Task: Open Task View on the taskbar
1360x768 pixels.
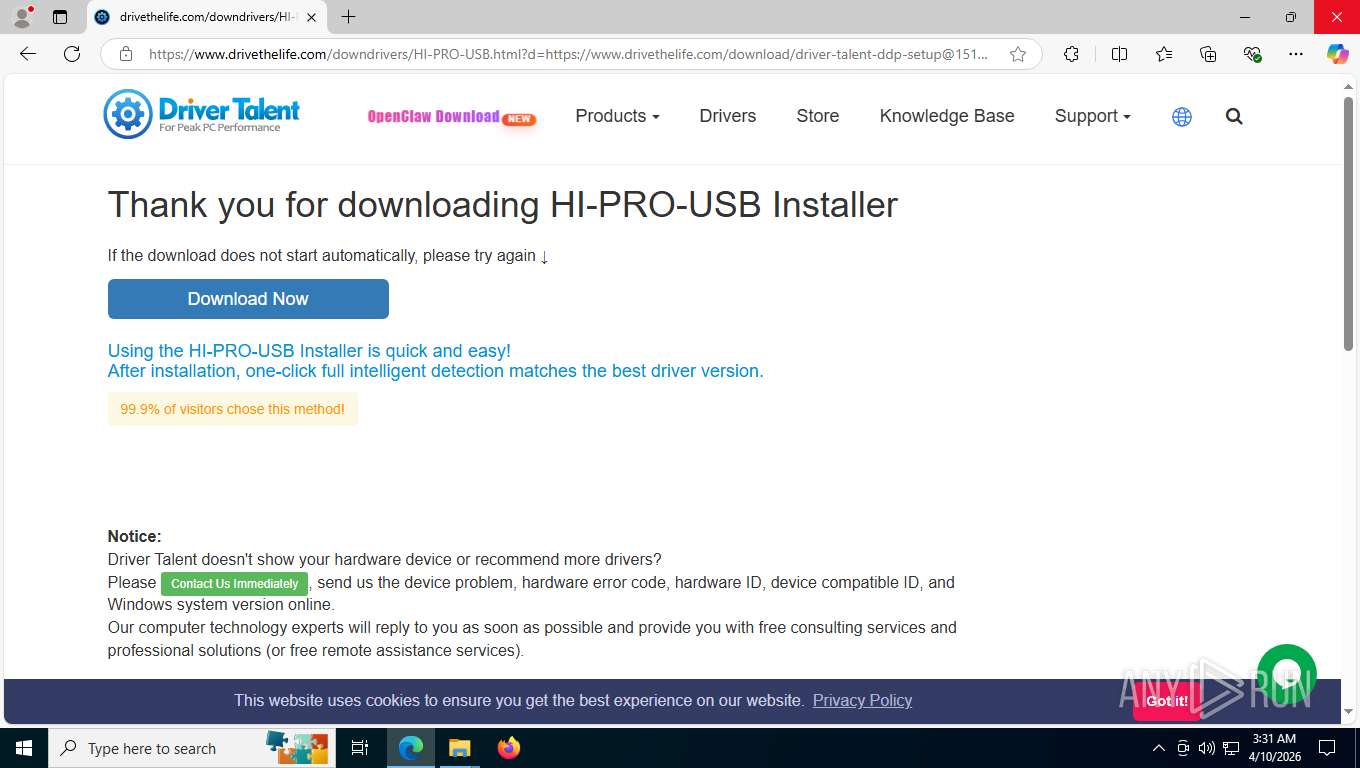Action: [360, 748]
